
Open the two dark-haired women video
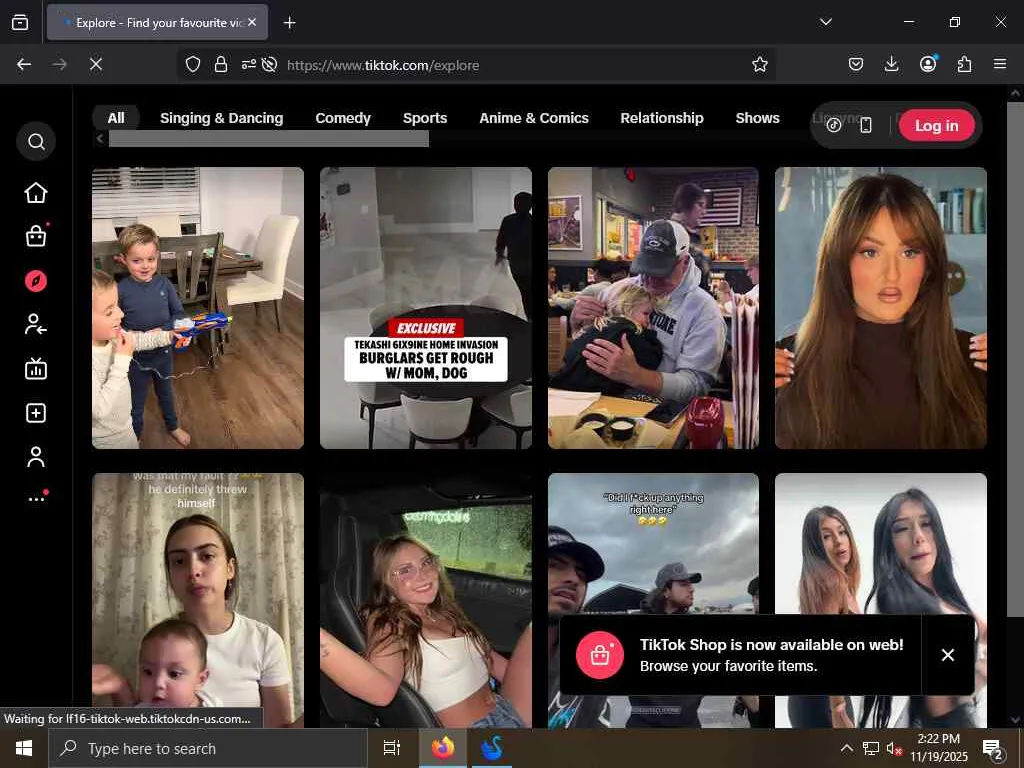[x=880, y=542]
